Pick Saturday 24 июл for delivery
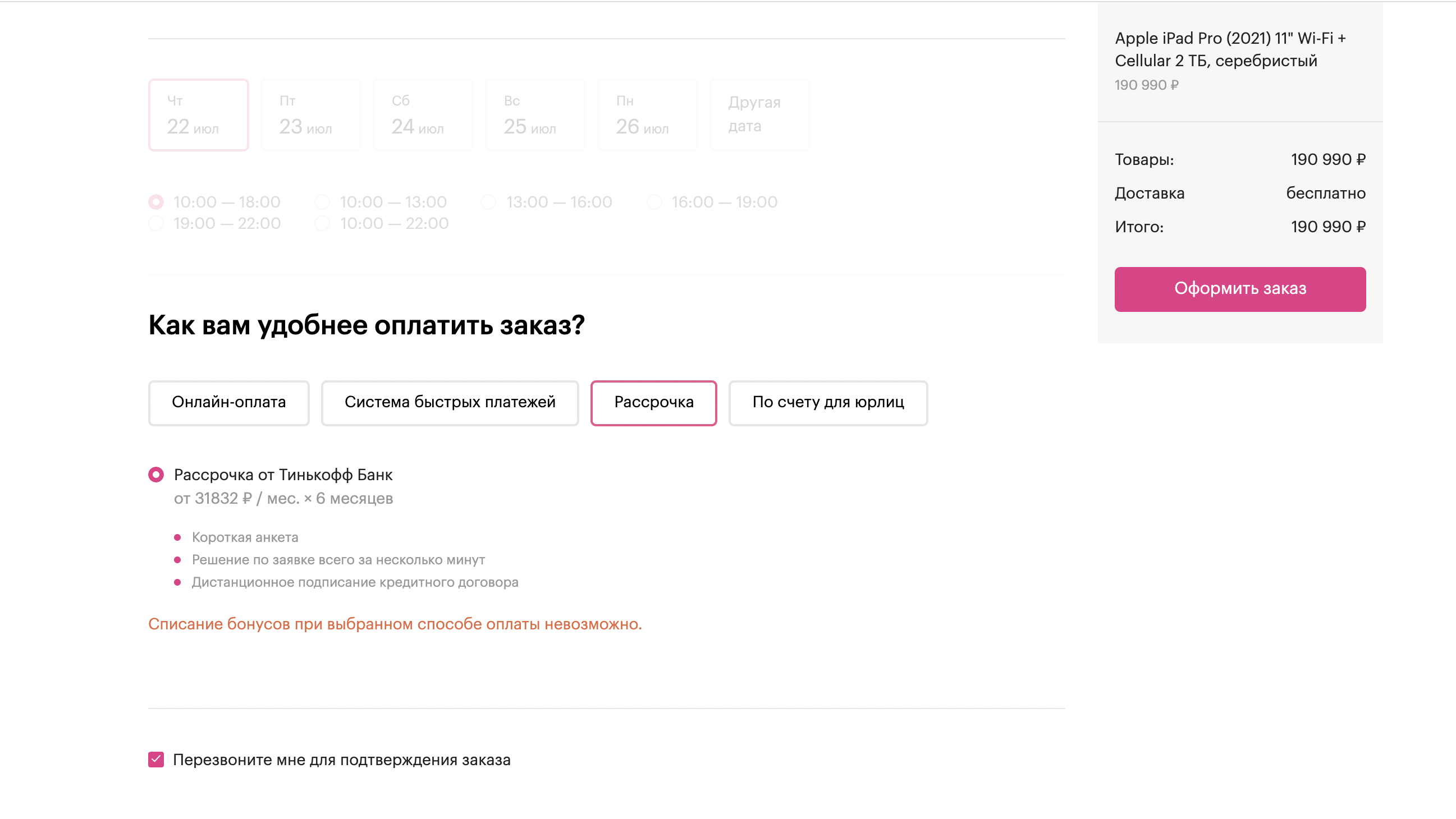The image size is (1456, 819). coord(422,114)
